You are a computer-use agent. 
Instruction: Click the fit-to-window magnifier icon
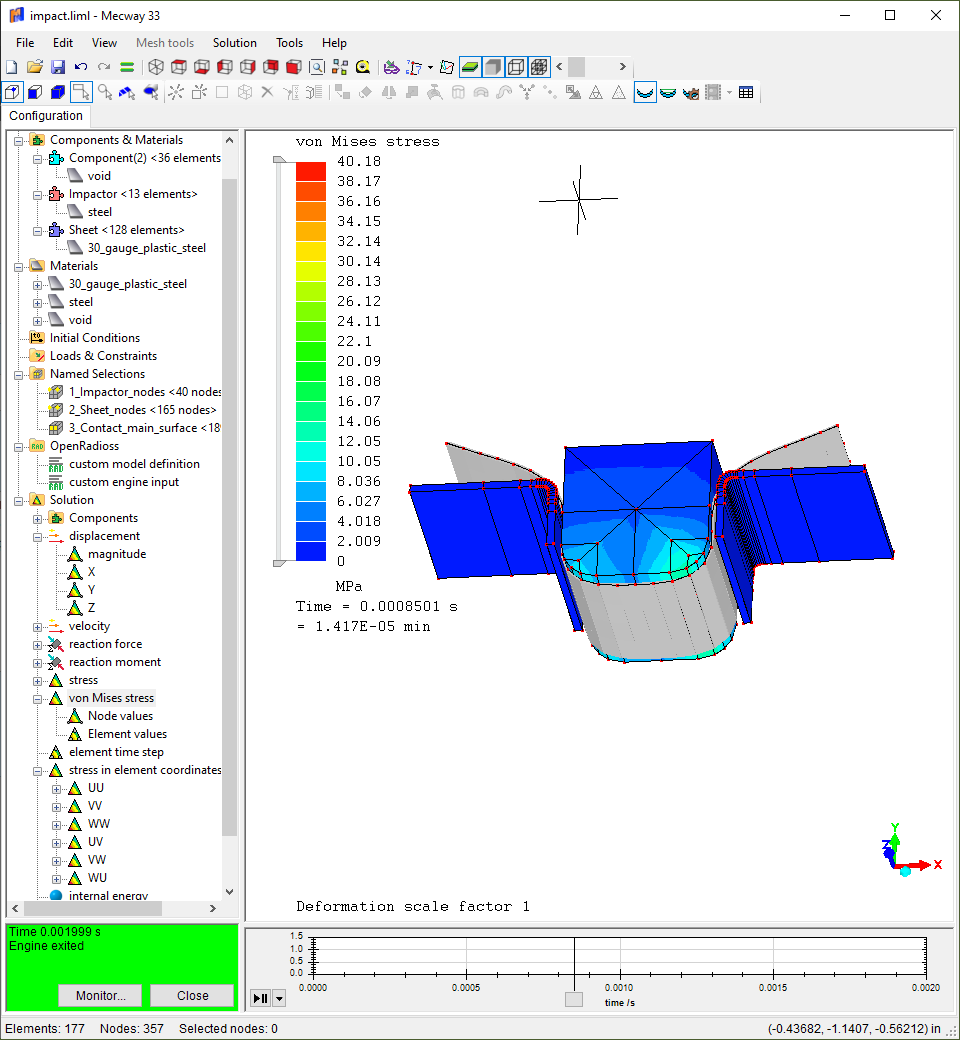coord(317,67)
